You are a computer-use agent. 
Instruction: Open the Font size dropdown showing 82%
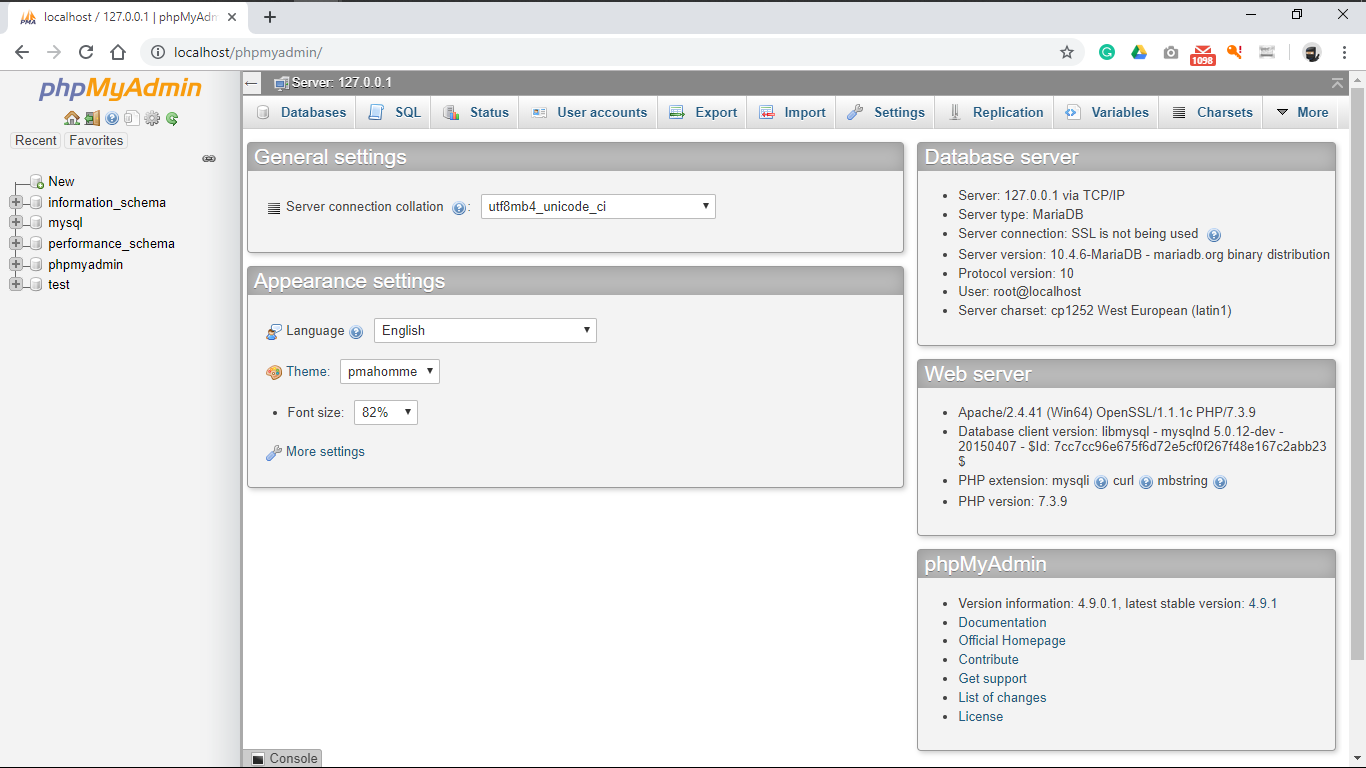pyautogui.click(x=386, y=412)
